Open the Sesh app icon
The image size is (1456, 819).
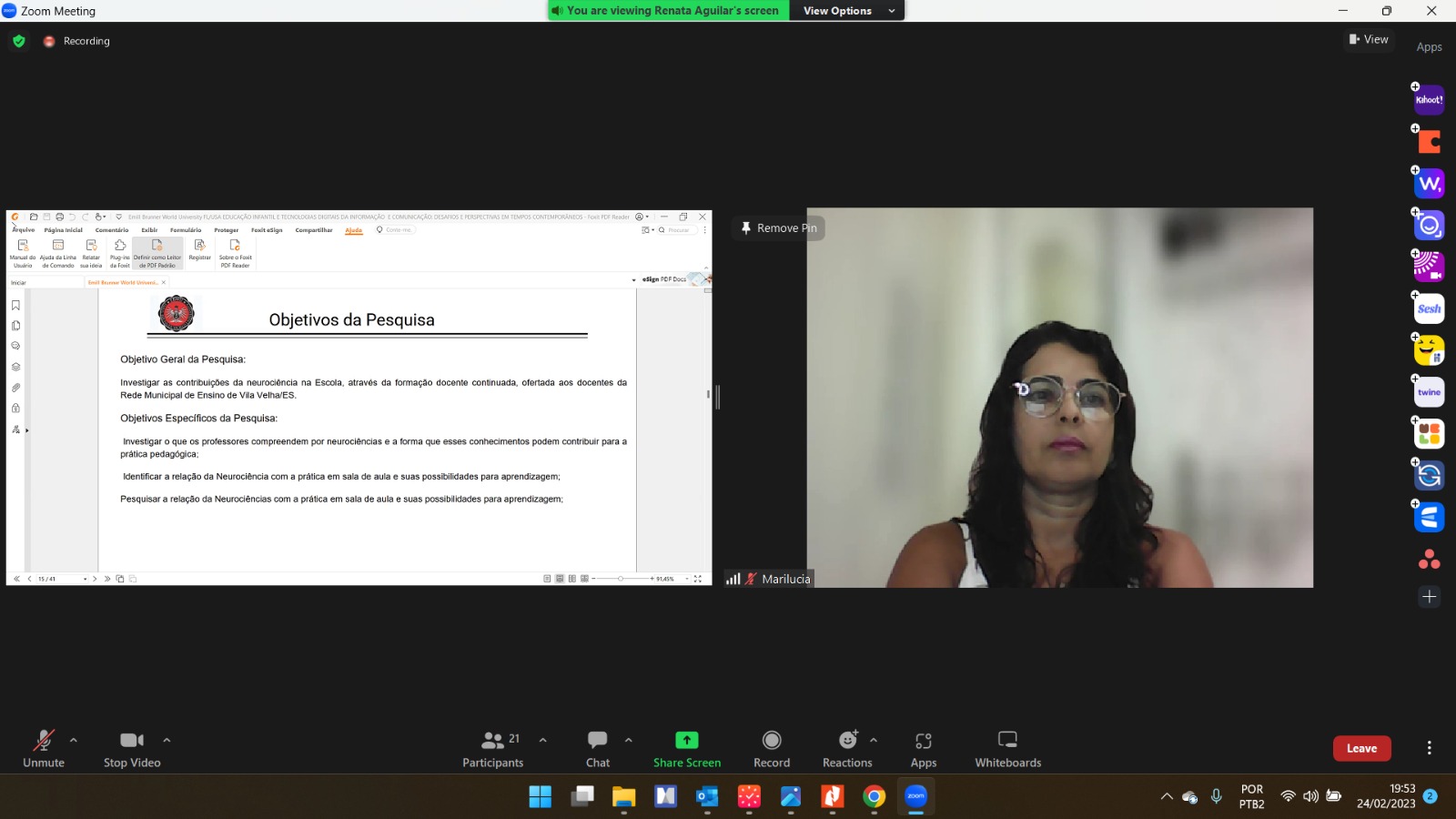click(x=1429, y=309)
